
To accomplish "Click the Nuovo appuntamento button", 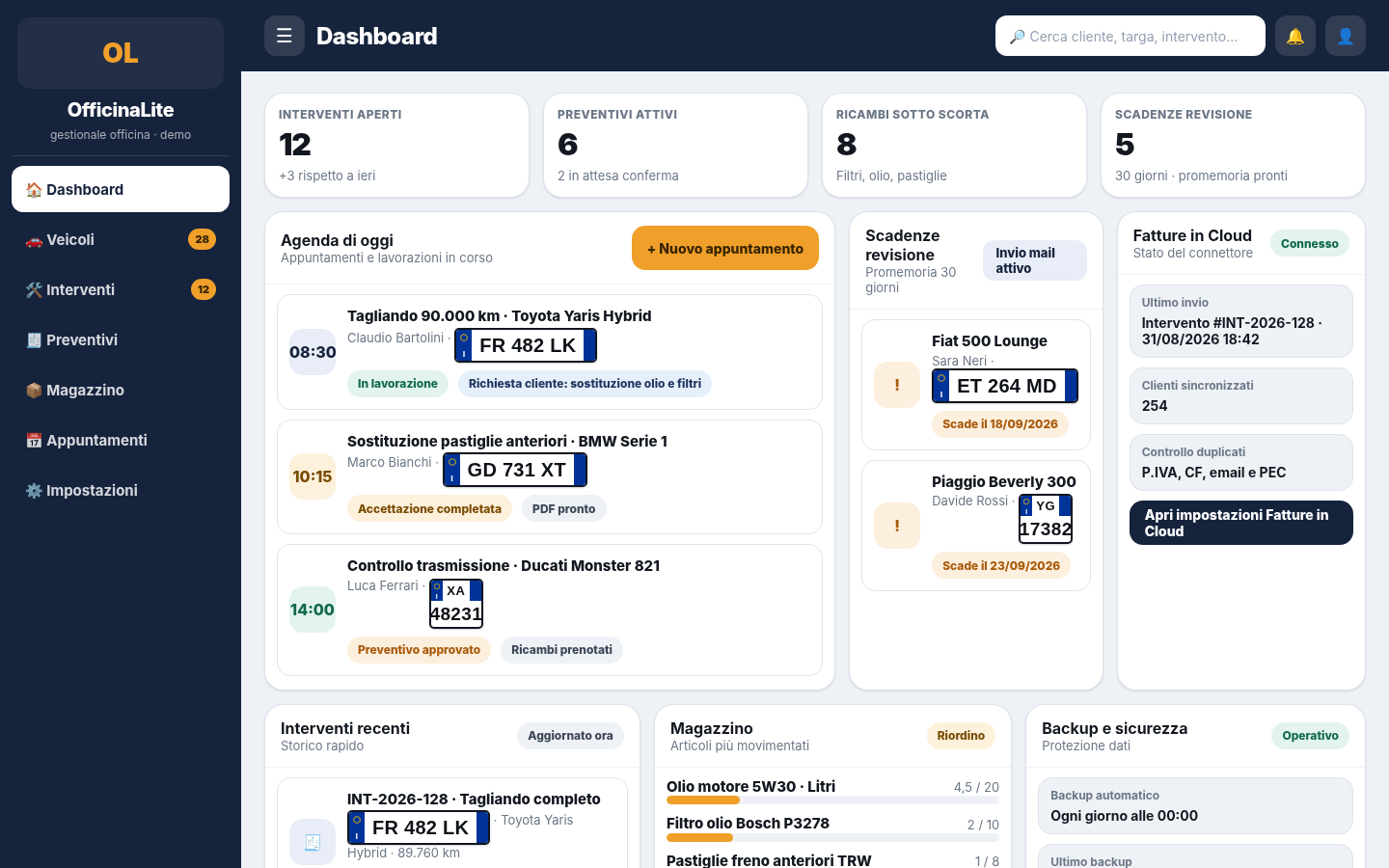I will tap(725, 248).
